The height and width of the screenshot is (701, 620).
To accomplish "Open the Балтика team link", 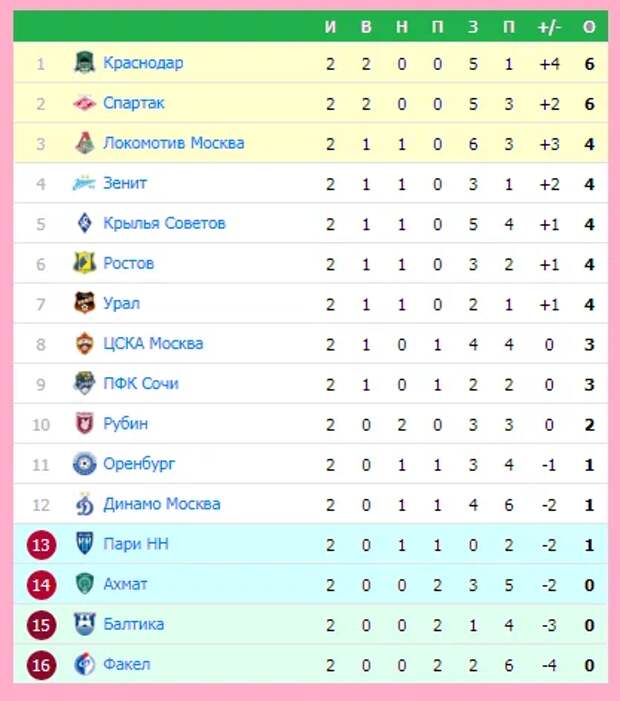I will coord(133,624).
